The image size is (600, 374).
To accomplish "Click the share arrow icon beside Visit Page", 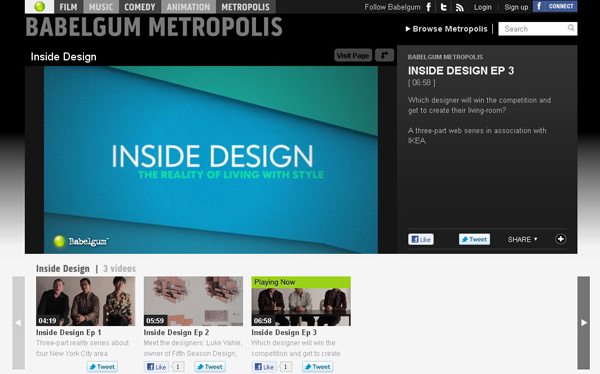I will coord(384,55).
